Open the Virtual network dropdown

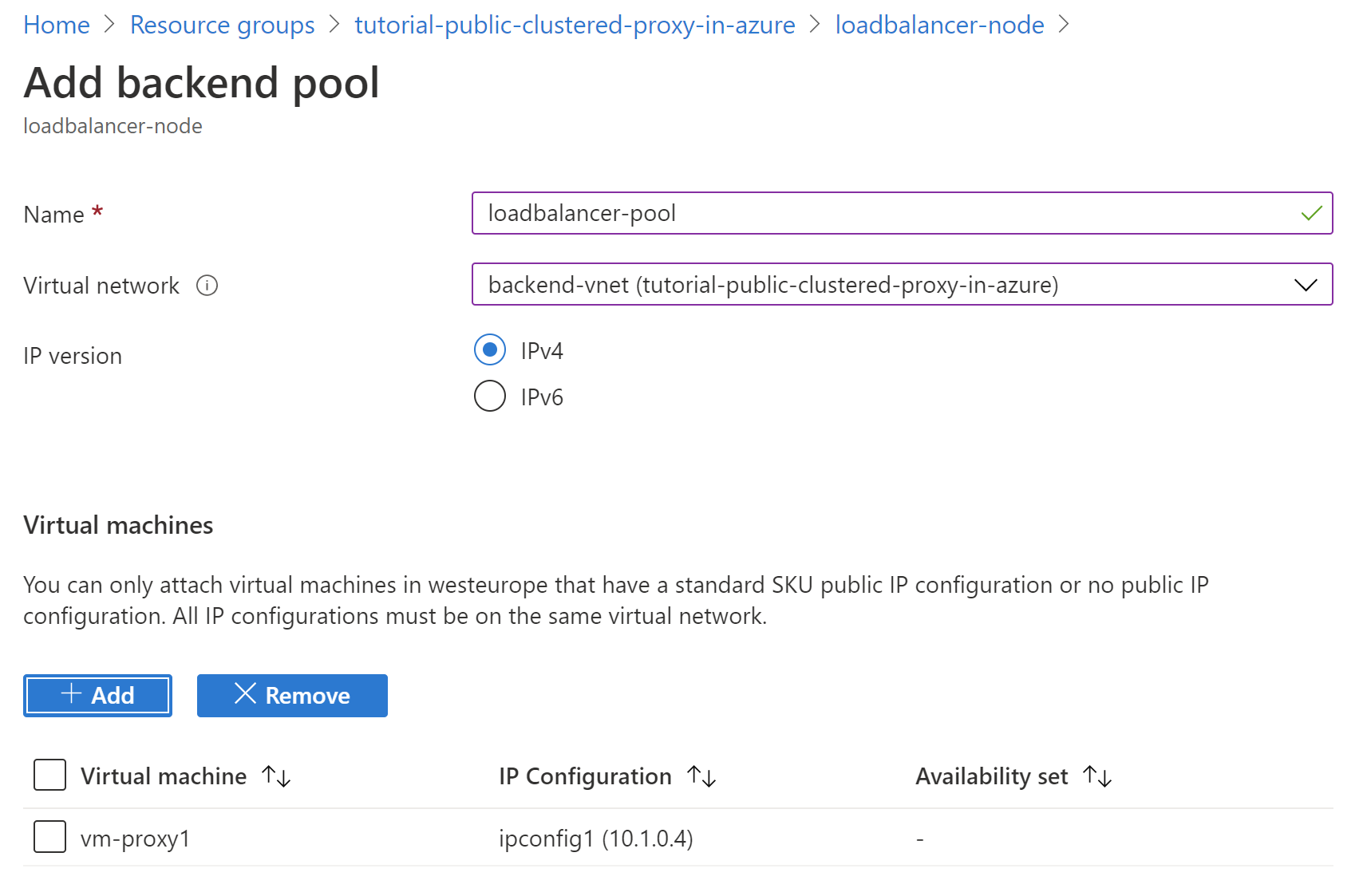[x=1306, y=284]
